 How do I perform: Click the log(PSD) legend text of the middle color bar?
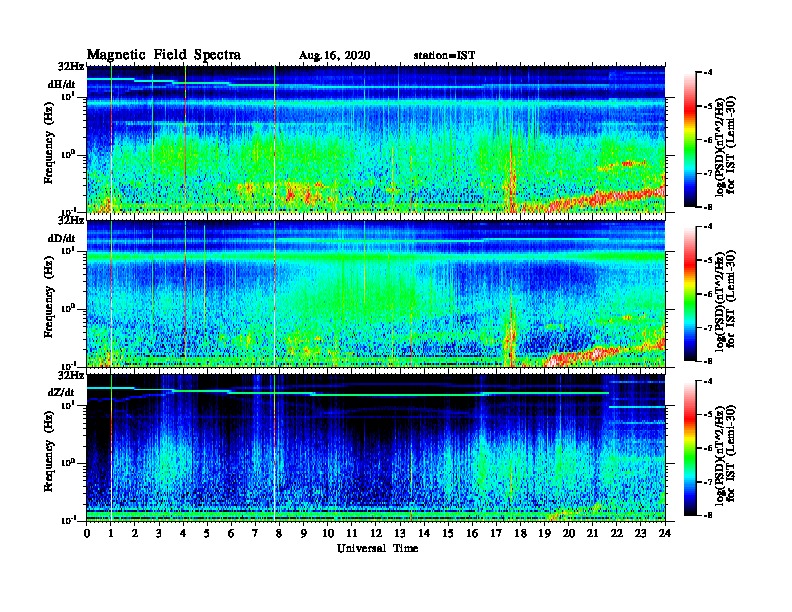click(x=726, y=299)
